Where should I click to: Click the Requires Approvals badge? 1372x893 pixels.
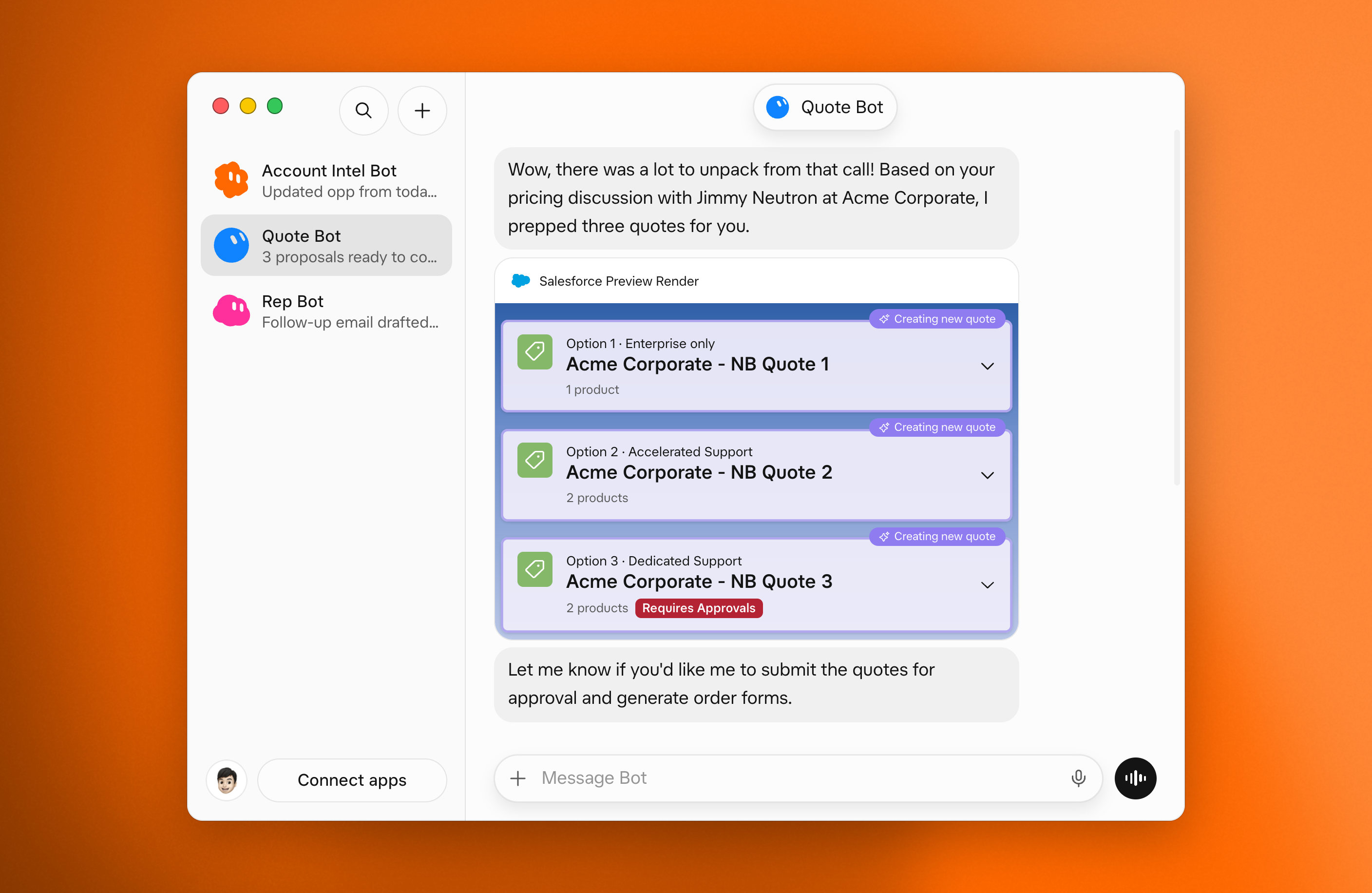click(x=698, y=608)
